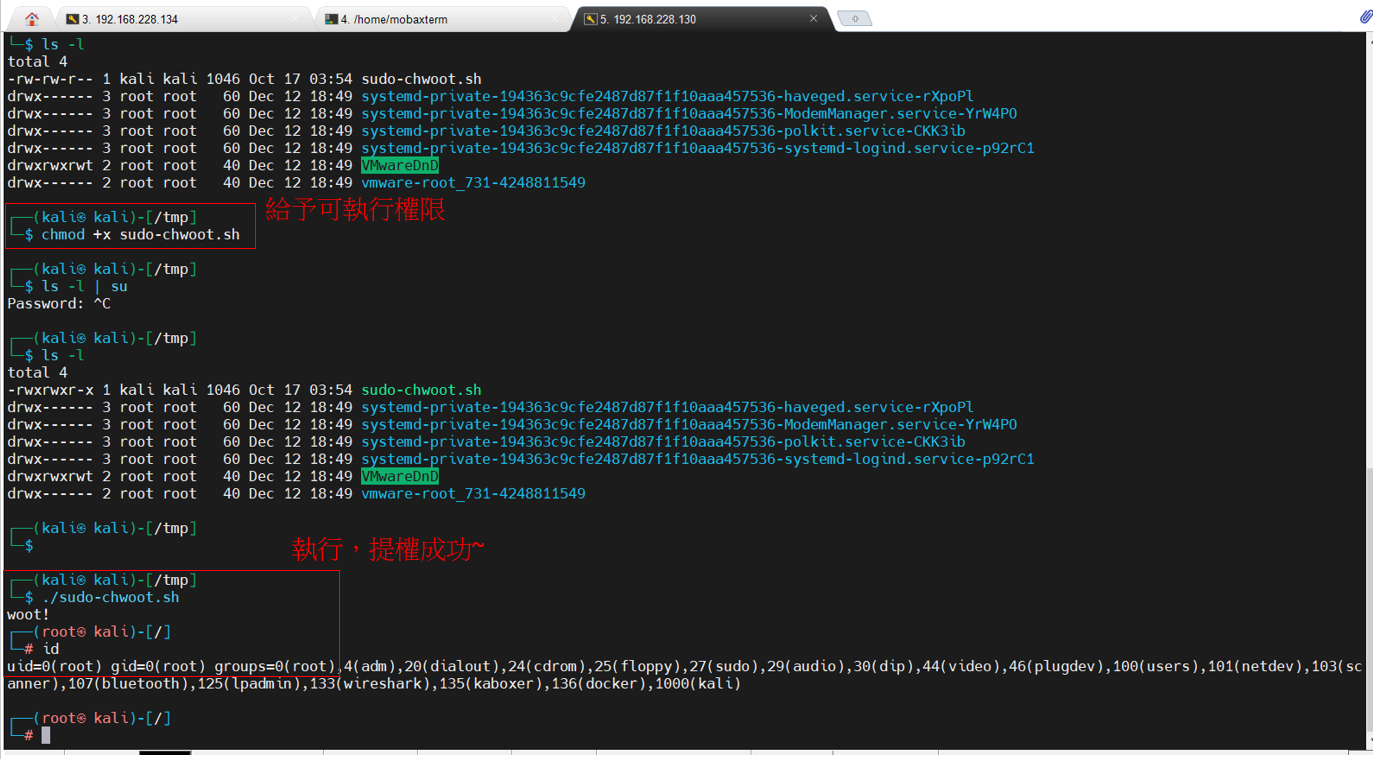Click the terminal cursor block at last prompt
Viewport: 1373px width, 759px height.
(46, 735)
